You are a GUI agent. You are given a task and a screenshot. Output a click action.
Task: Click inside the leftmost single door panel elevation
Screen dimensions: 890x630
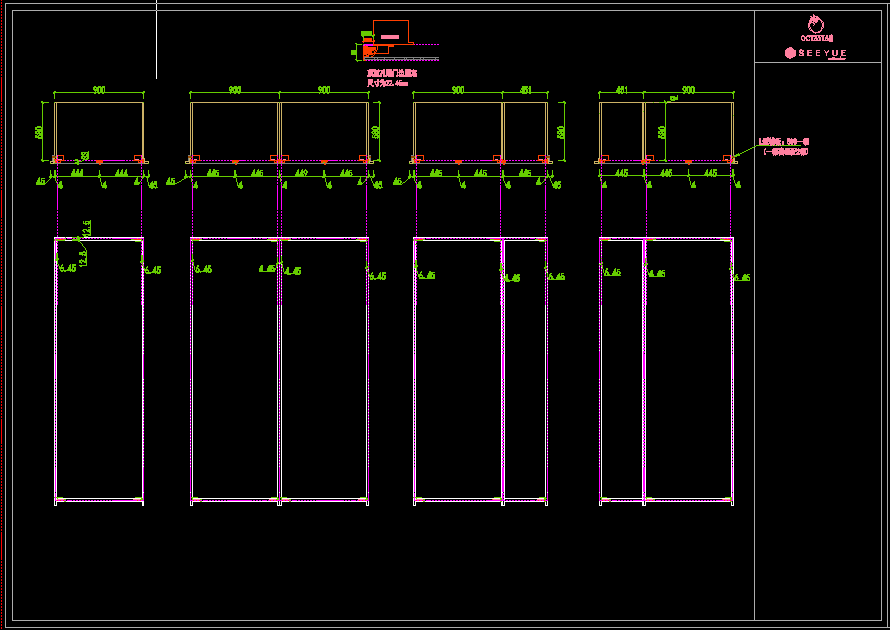pos(99,370)
